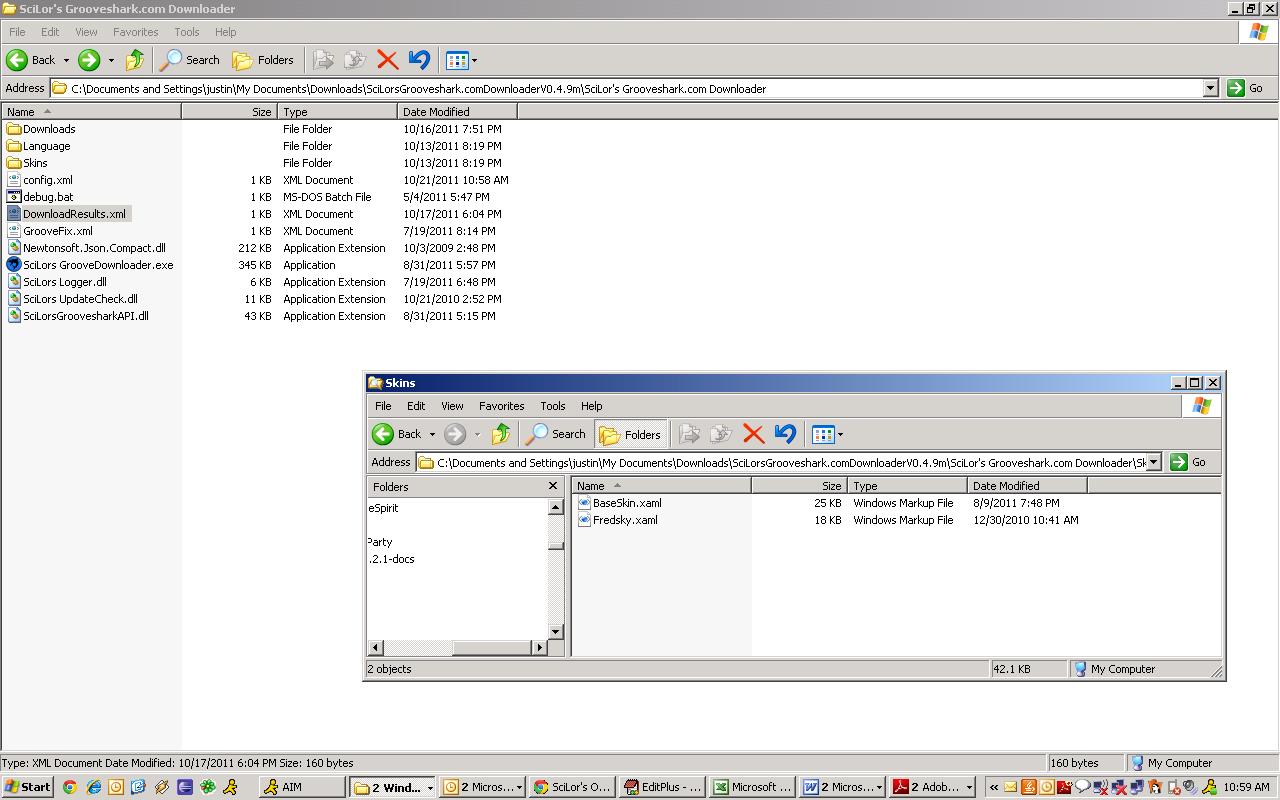Undo last action in Skins window
This screenshot has width=1280, height=800.
pos(785,434)
